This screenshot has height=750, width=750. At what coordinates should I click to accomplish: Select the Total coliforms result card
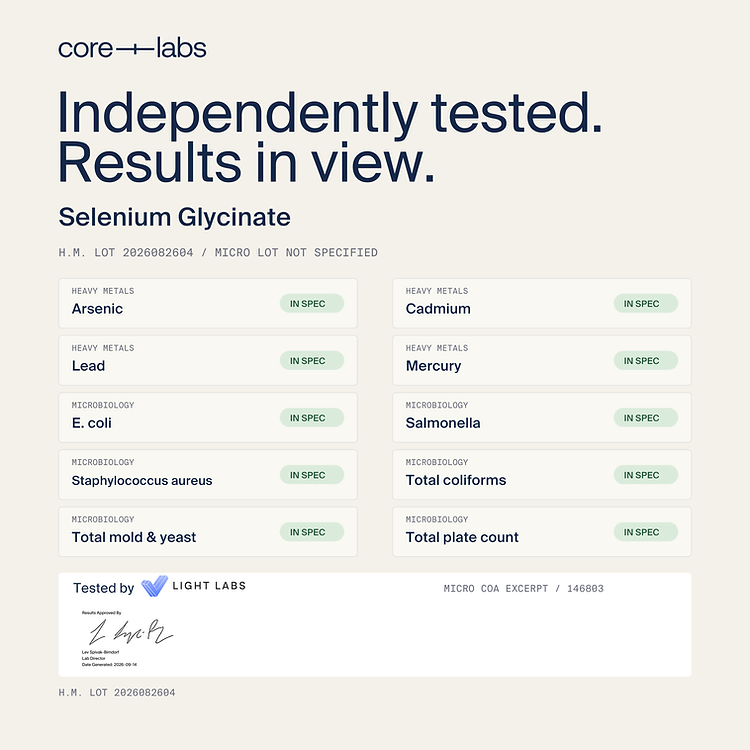[541, 474]
